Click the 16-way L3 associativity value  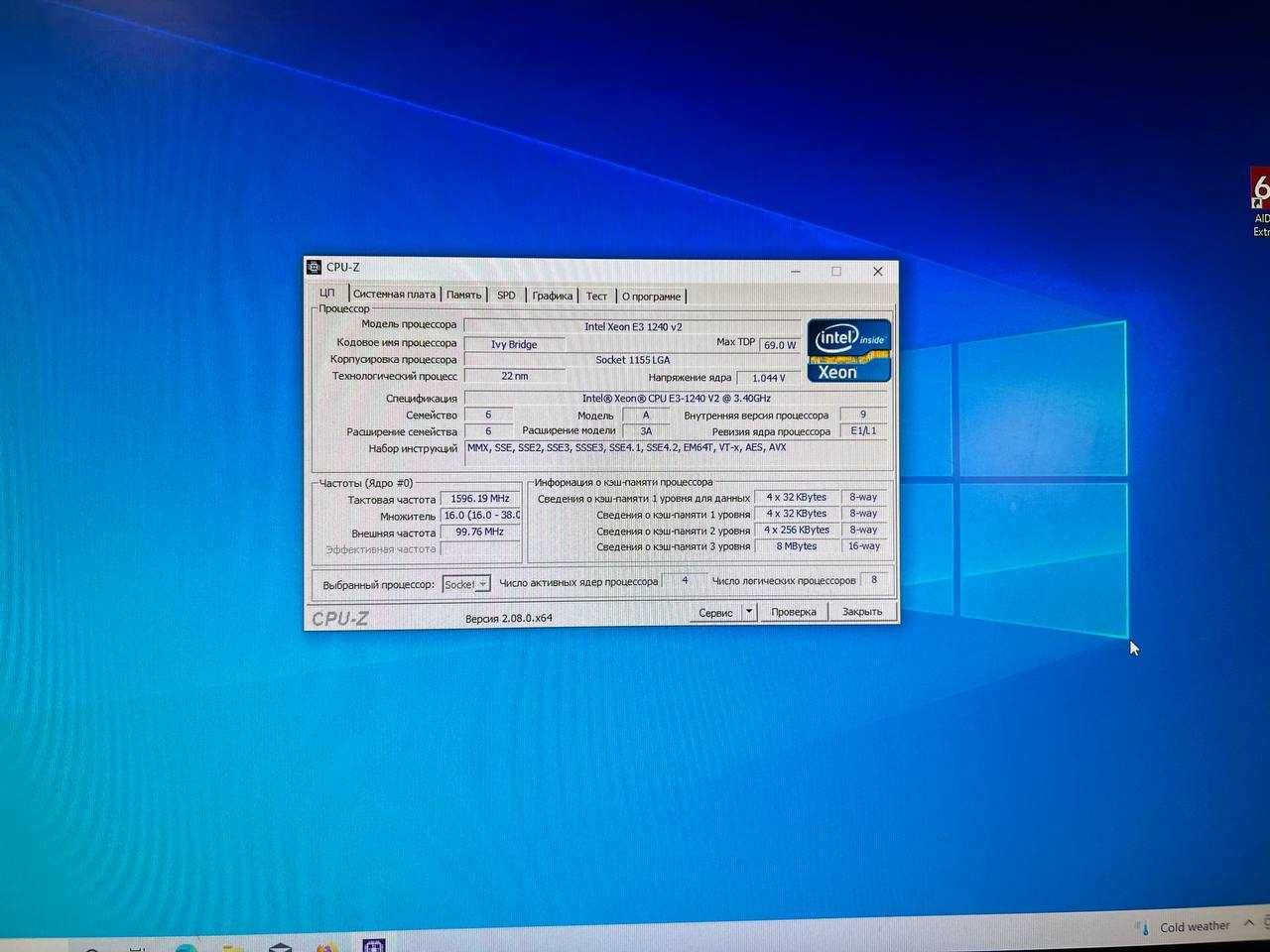pyautogui.click(x=863, y=545)
